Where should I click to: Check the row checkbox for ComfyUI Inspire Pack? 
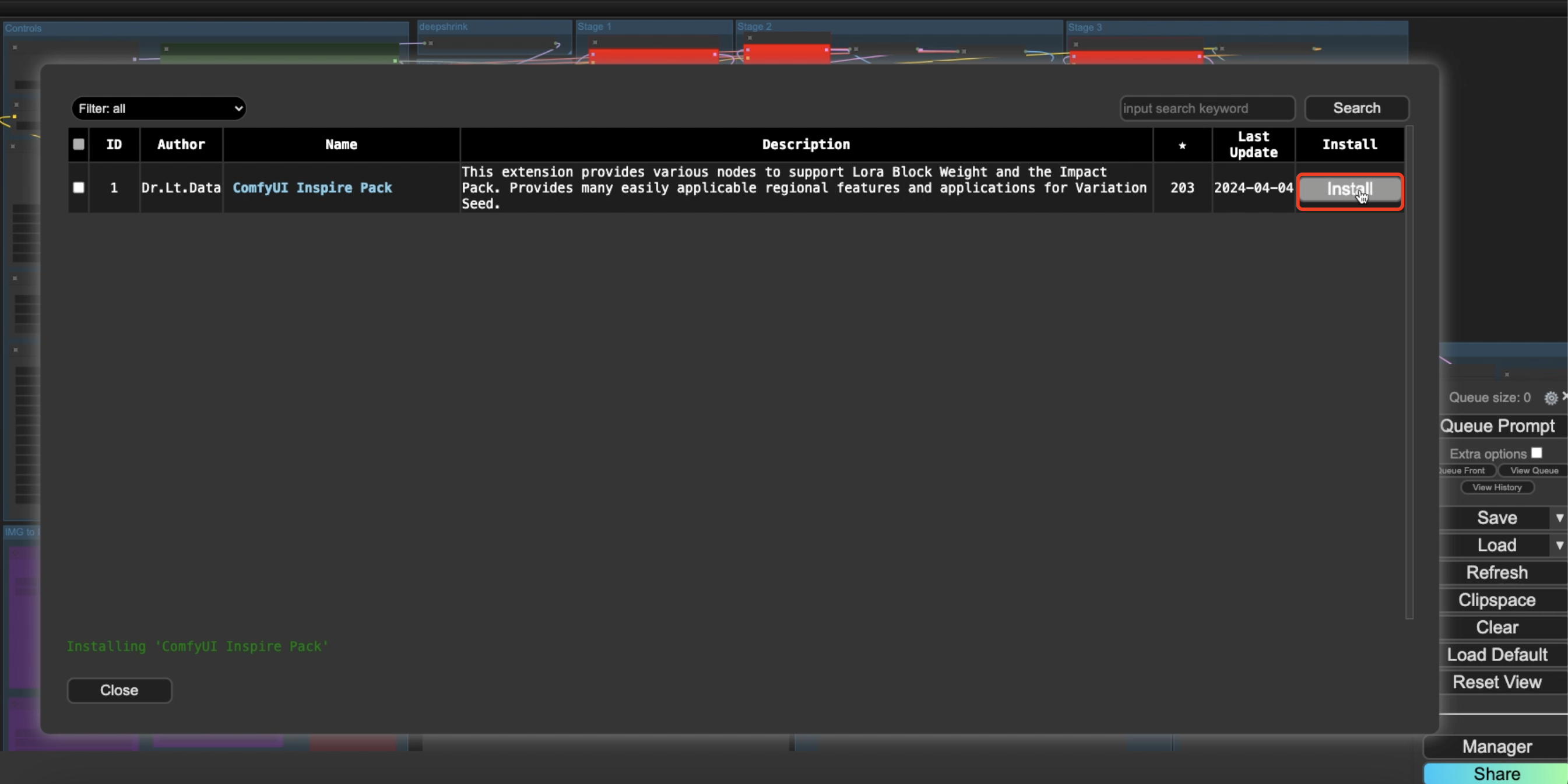click(78, 188)
